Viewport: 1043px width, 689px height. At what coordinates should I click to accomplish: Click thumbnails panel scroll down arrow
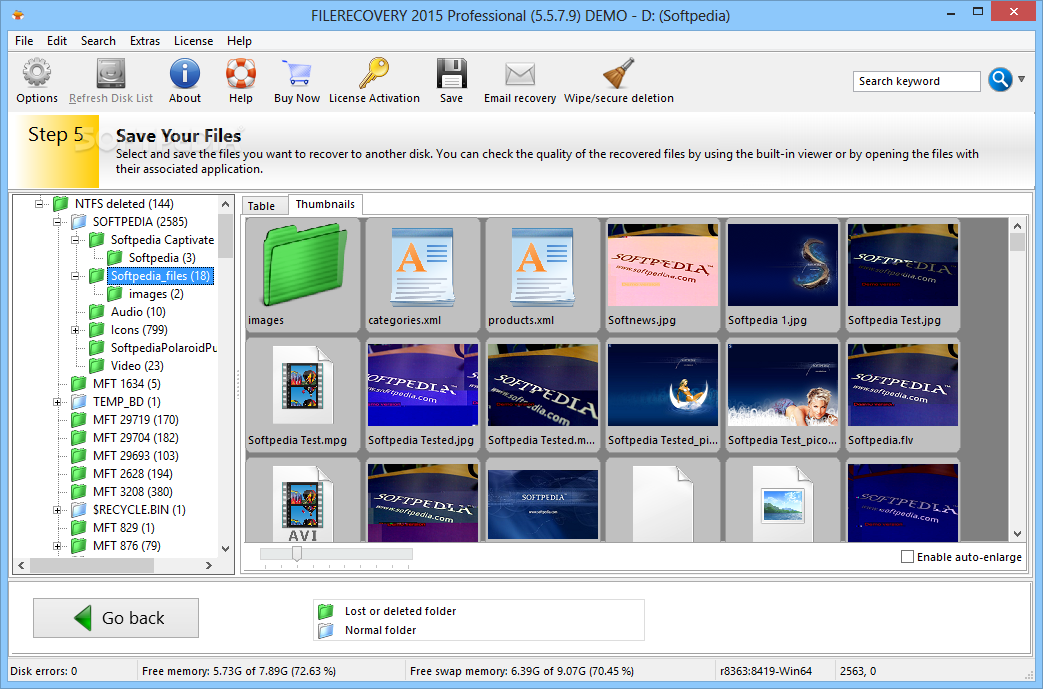(x=1017, y=533)
